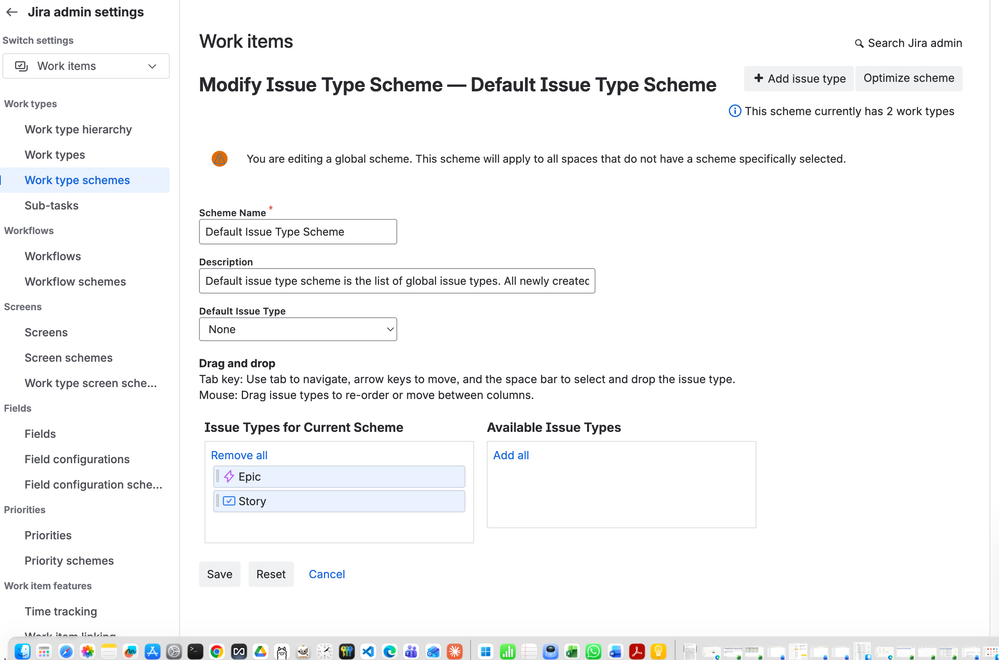Viewport: 999px width, 660px height.
Task: Open Work type screen schemes item
Action: pos(90,384)
